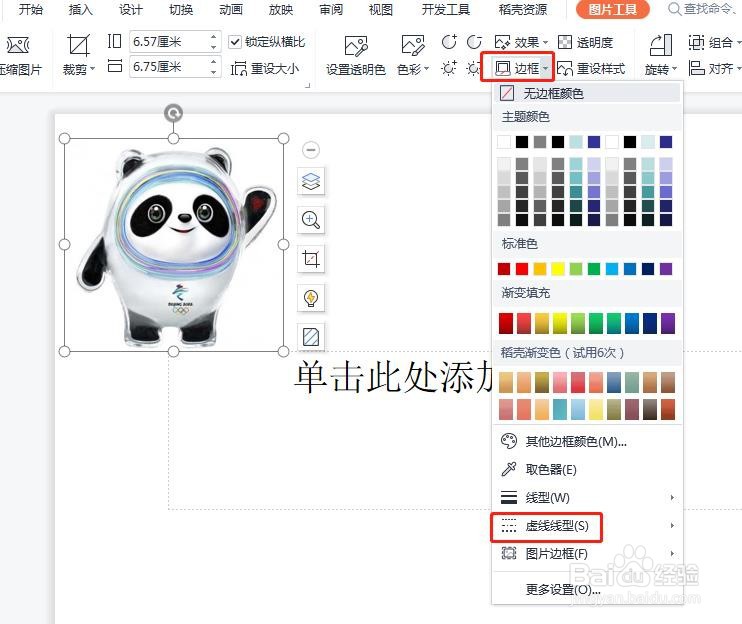Click the title placeholder text 单击此处添加
Image resolution: width=742 pixels, height=624 pixels.
[x=393, y=377]
